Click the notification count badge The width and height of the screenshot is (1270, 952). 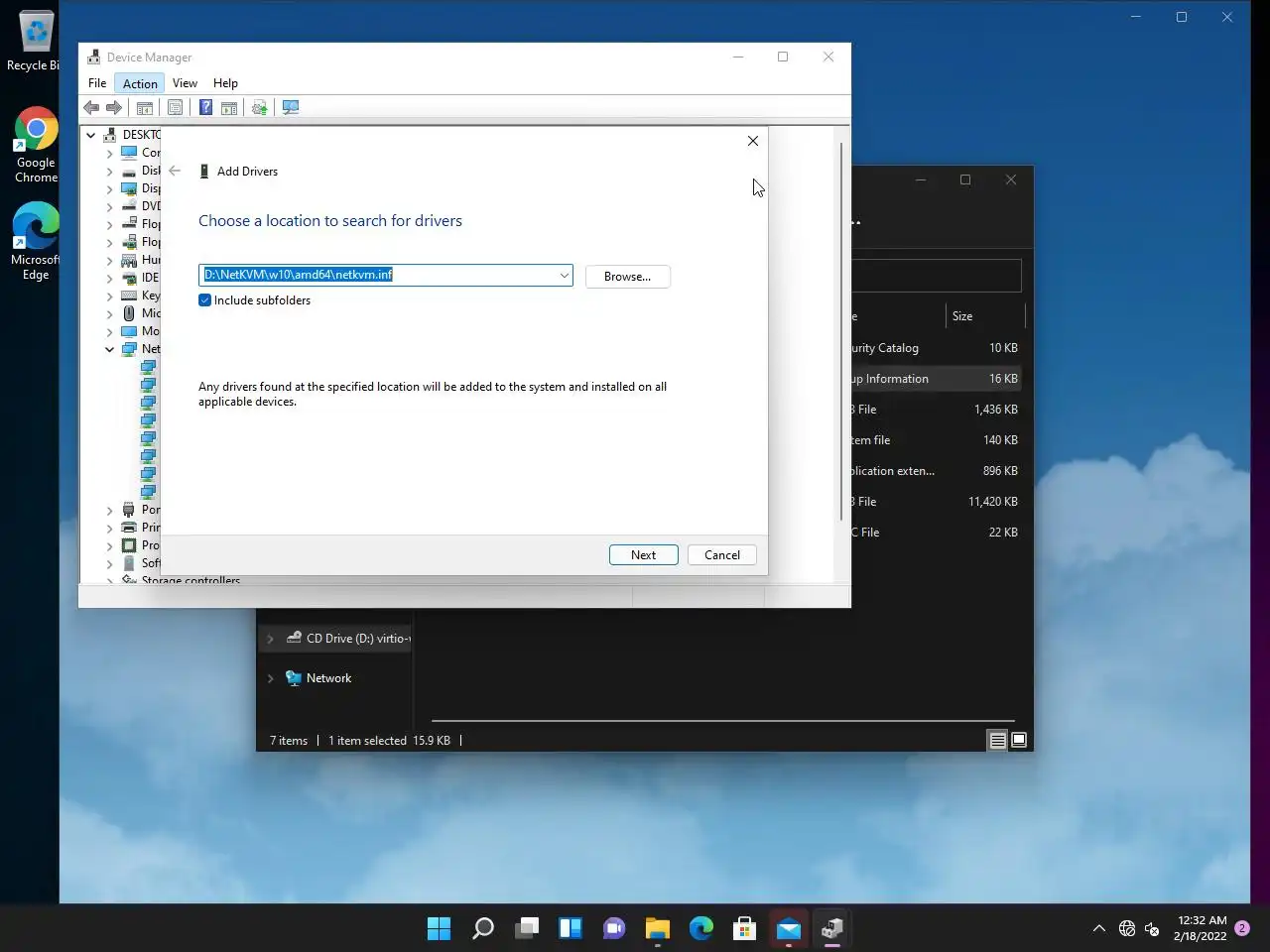coord(1242,928)
